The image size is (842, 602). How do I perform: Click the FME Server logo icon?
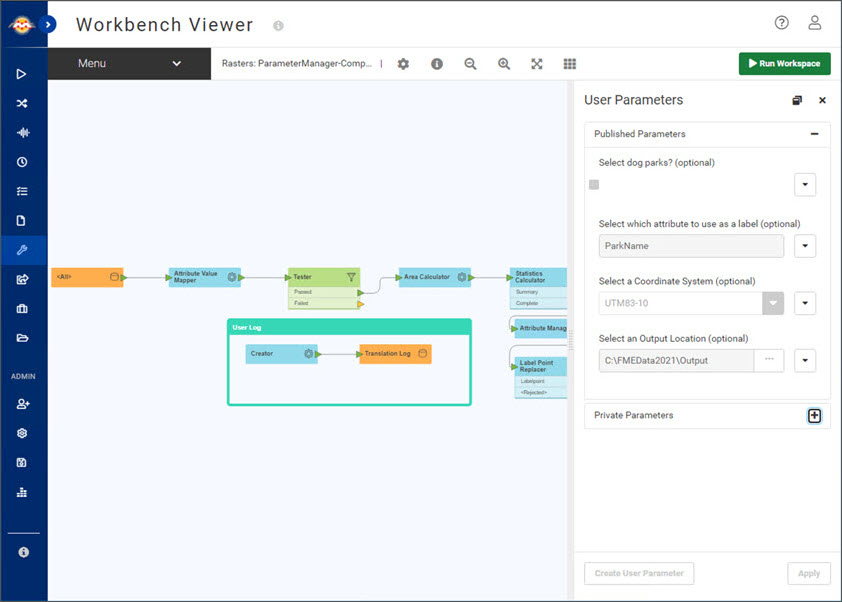21,25
